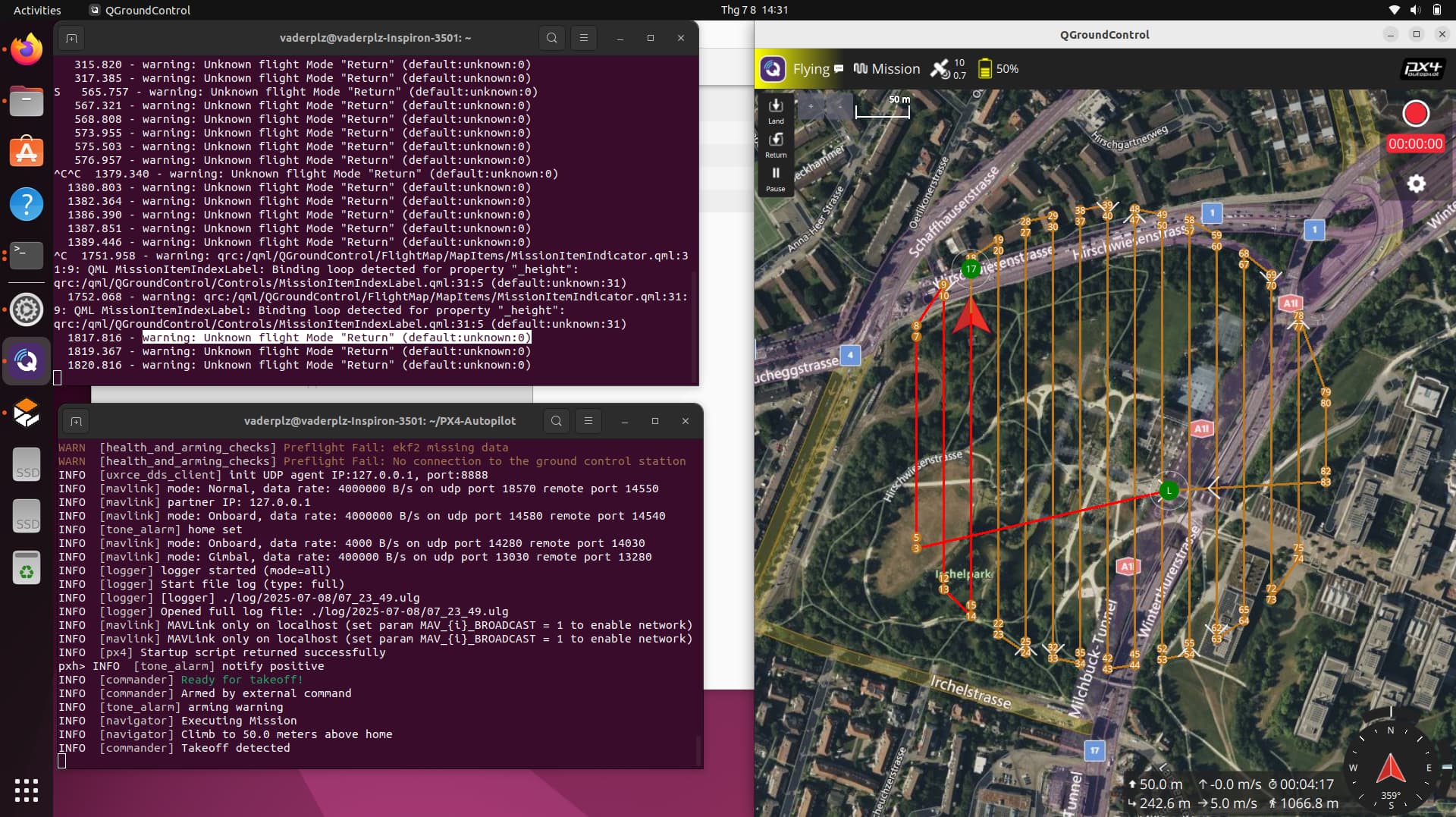Open the QGroundControl application menu icon

click(x=773, y=69)
